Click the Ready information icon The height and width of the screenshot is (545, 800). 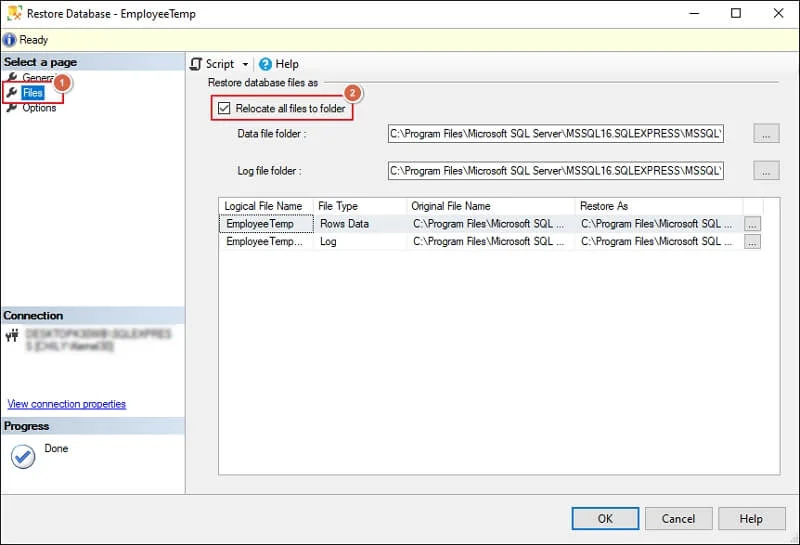tap(9, 40)
